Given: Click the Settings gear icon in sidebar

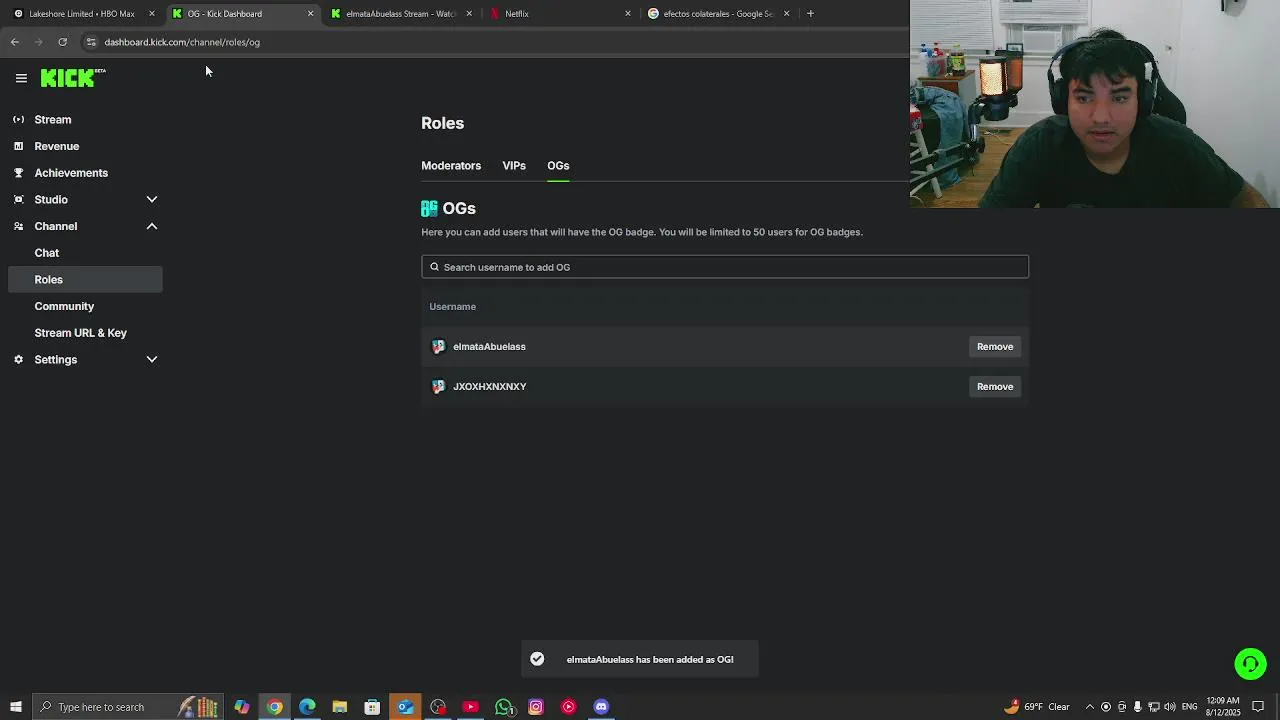Looking at the screenshot, I should coord(18,359).
